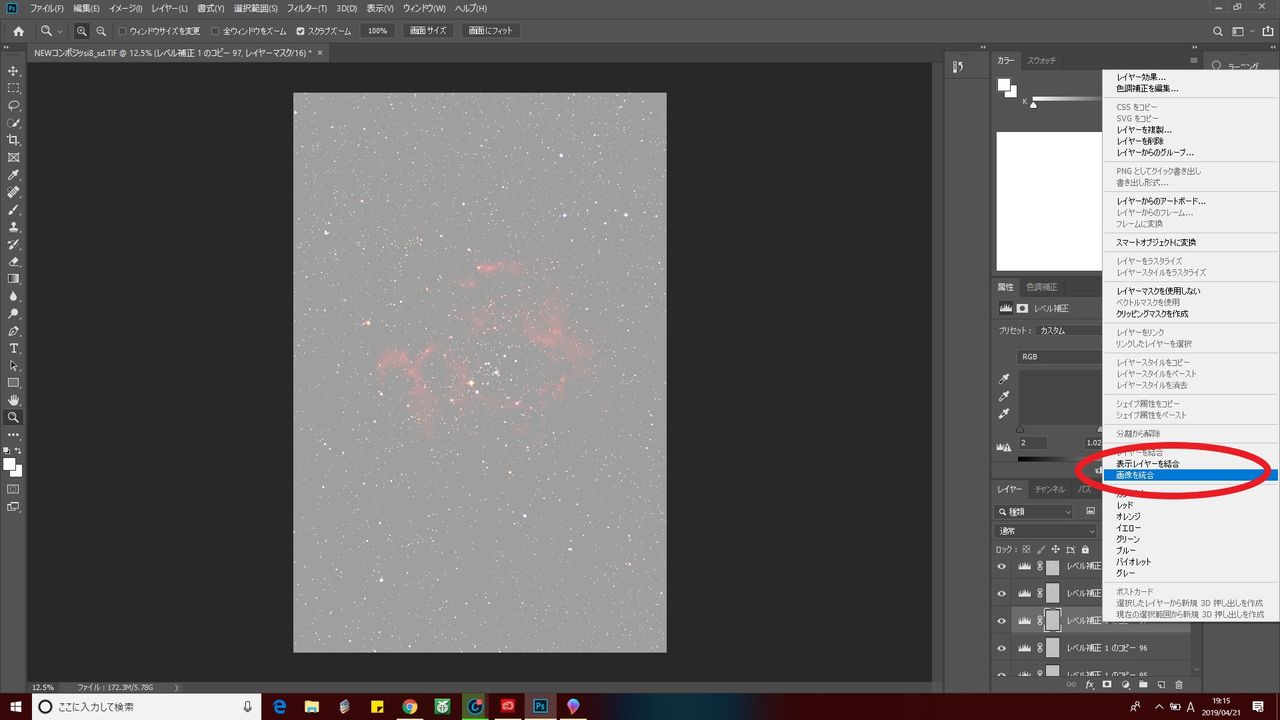
Task: Toggle Quick Mask mode
Action: [x=14, y=489]
